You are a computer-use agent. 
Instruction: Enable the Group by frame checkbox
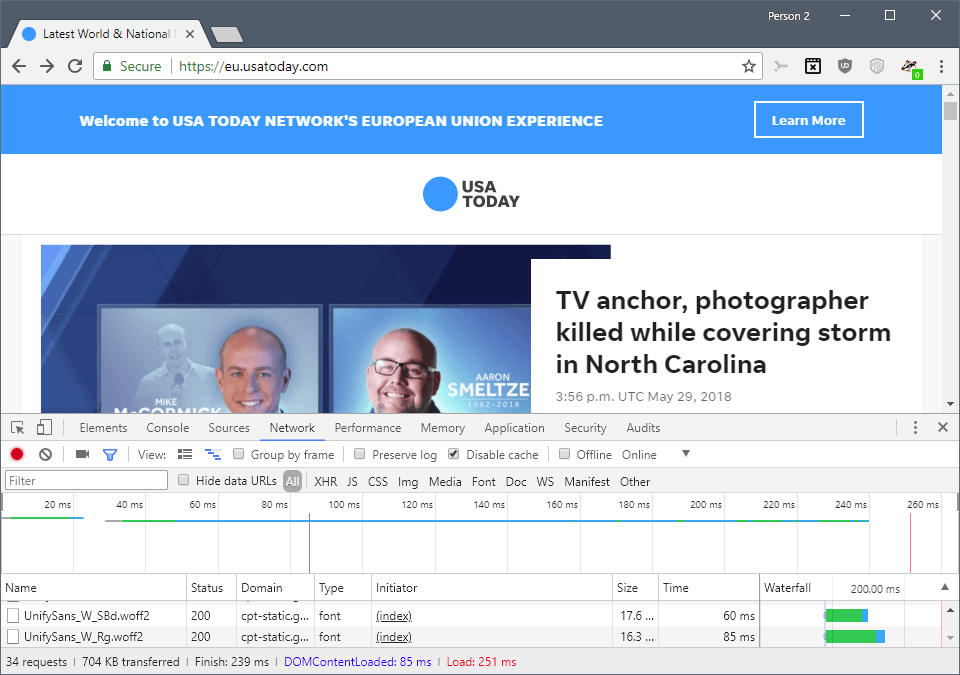coord(239,454)
